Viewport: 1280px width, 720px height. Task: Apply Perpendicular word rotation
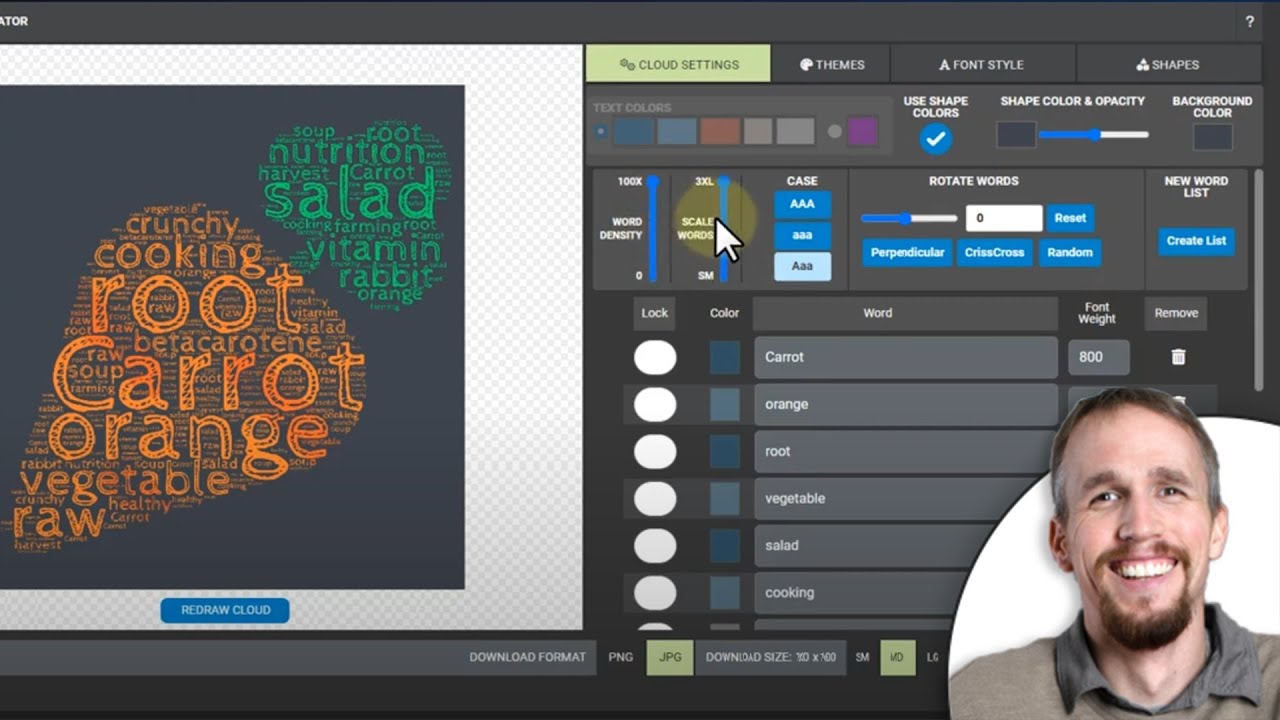tap(907, 253)
